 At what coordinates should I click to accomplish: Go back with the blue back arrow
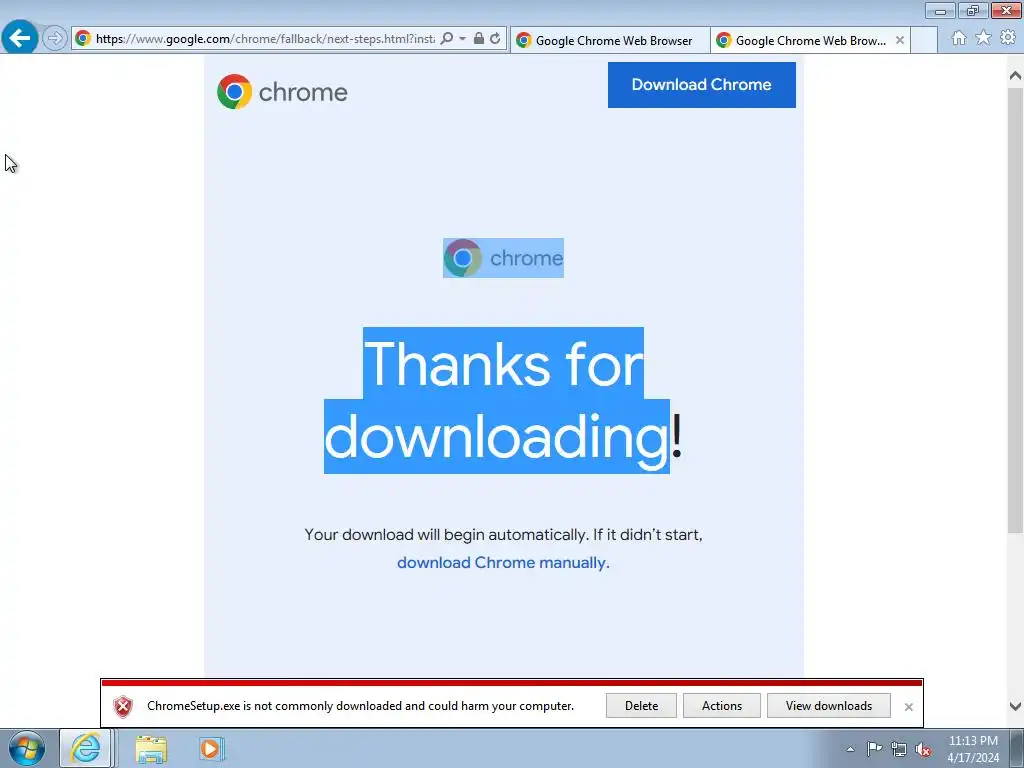[20, 37]
